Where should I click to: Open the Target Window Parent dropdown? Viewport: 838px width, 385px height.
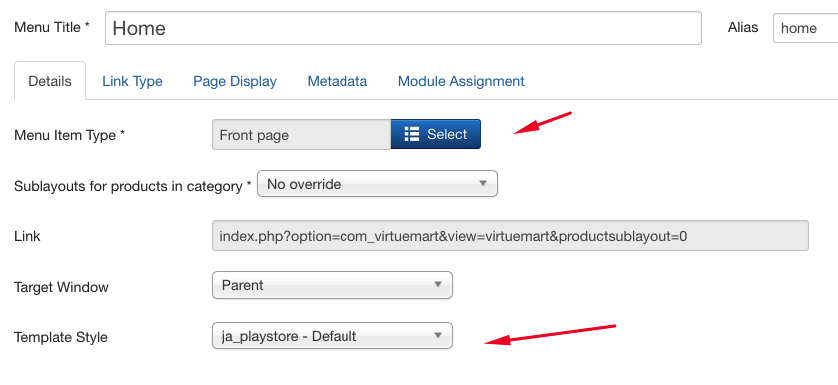(332, 285)
